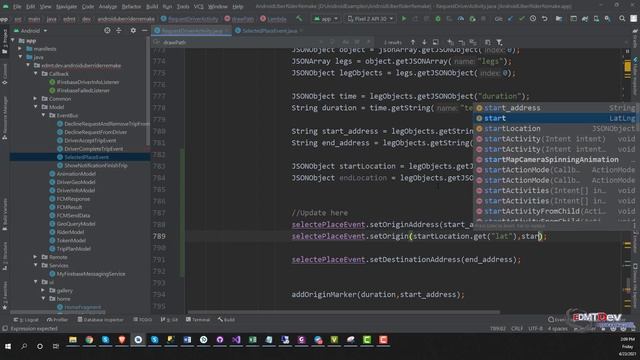This screenshot has width=640, height=360.
Task: Switch to the SelectedPlaceEvent.java editor tab
Action: click(x=270, y=31)
